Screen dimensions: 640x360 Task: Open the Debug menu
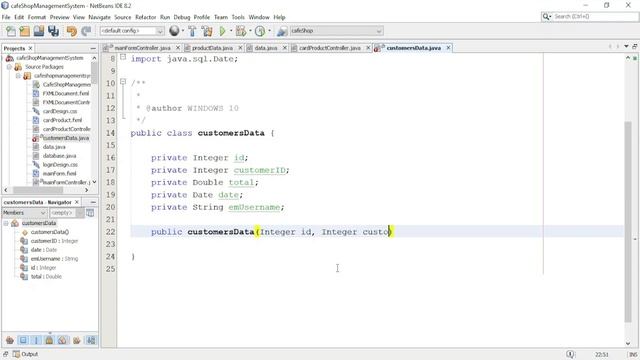pyautogui.click(x=182, y=17)
